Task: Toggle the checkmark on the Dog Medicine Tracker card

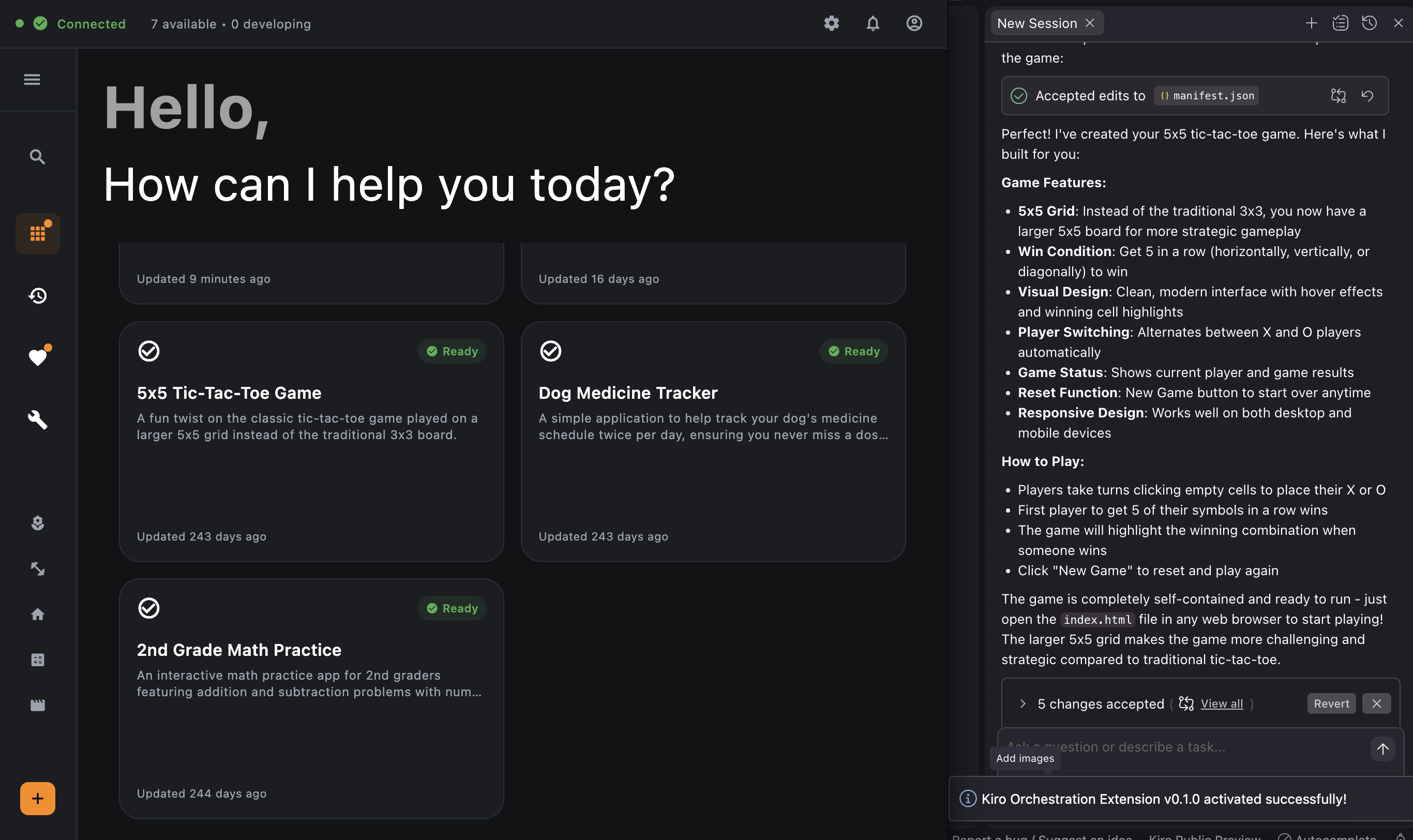Action: click(x=550, y=351)
